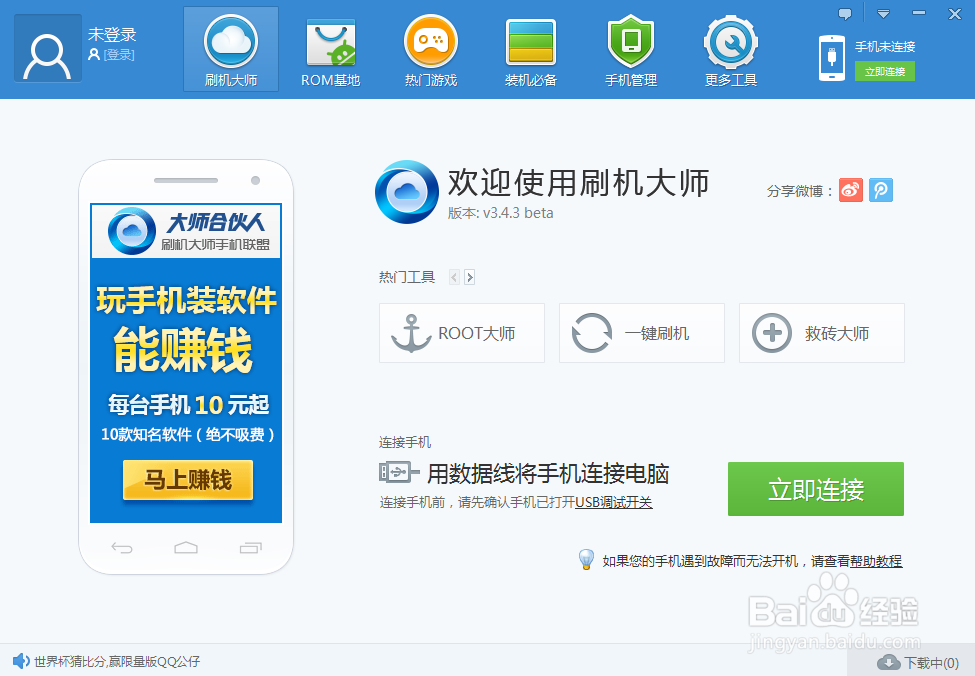Click the 未登录 status text

coord(112,34)
